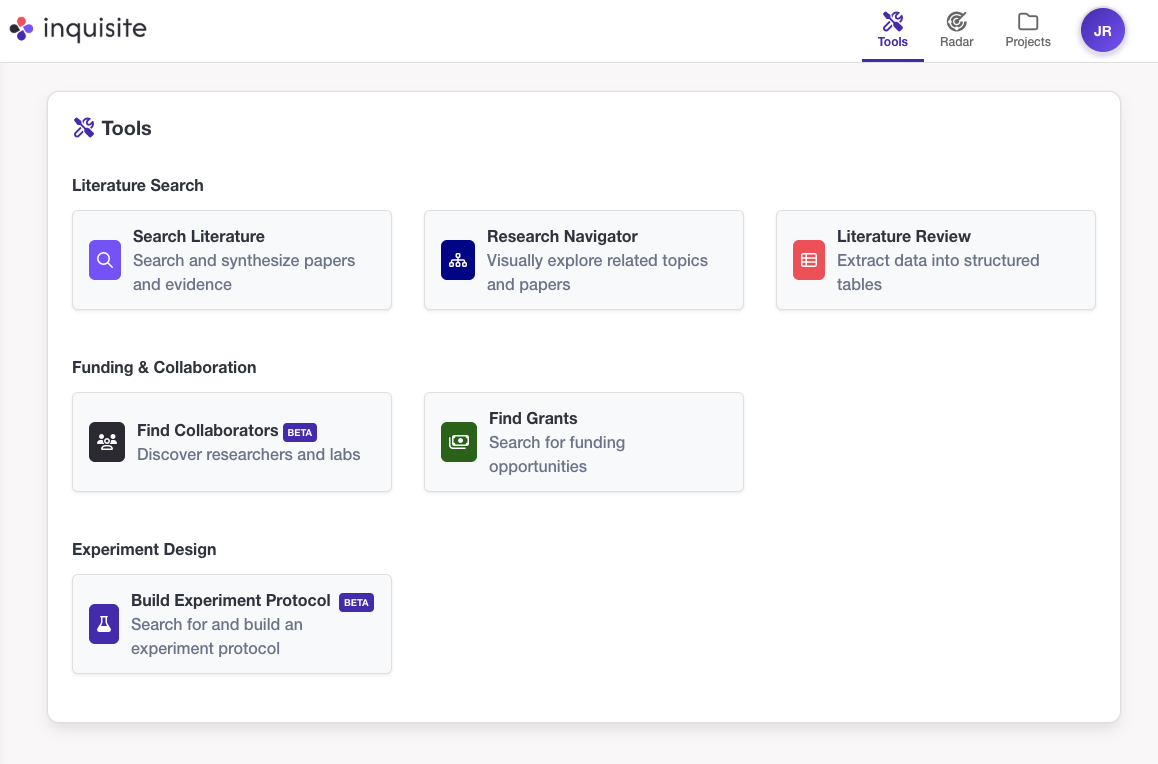Click the Find Collaborators title text
The width and height of the screenshot is (1158, 764).
(207, 430)
